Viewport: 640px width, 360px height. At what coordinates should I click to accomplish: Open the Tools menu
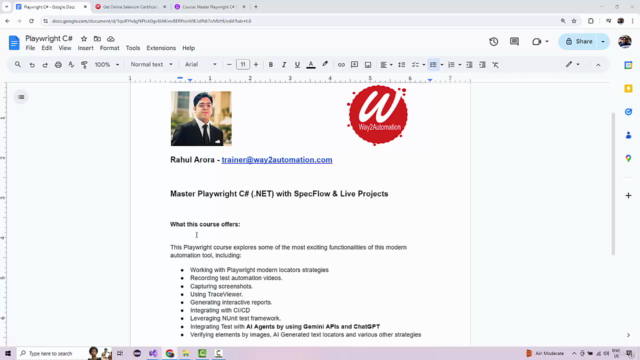133,48
